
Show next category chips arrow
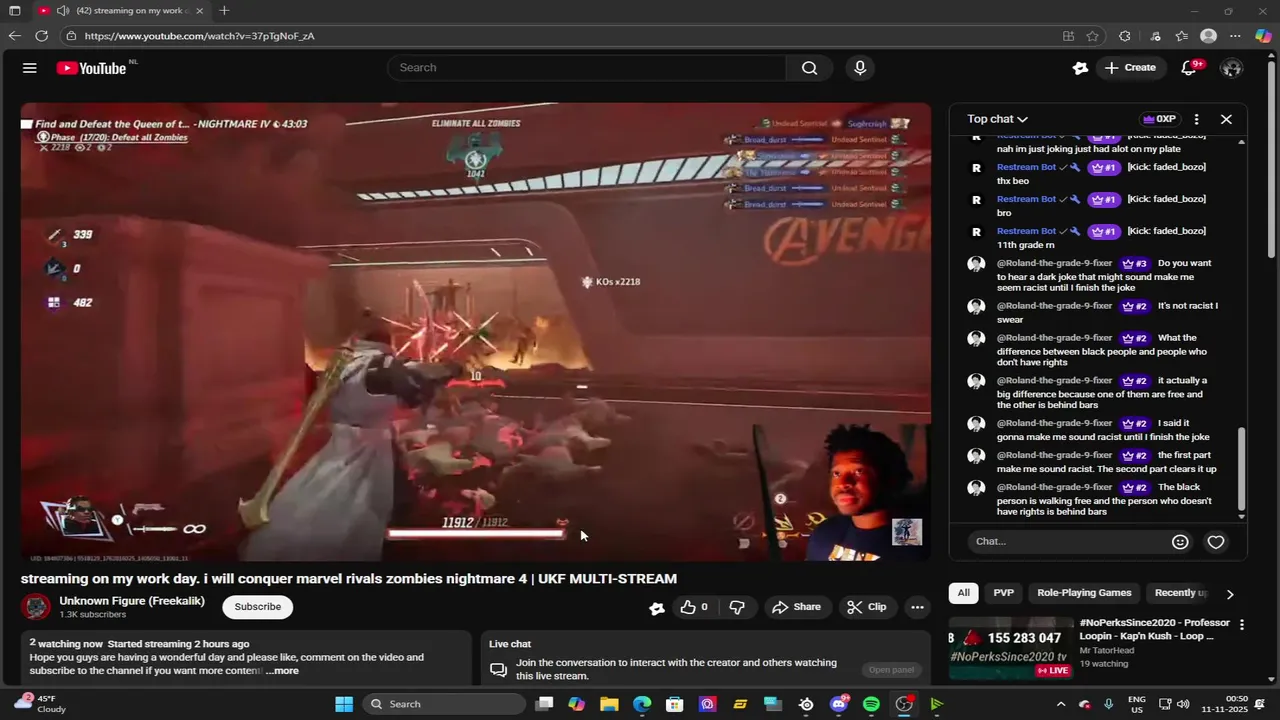[x=1230, y=594]
